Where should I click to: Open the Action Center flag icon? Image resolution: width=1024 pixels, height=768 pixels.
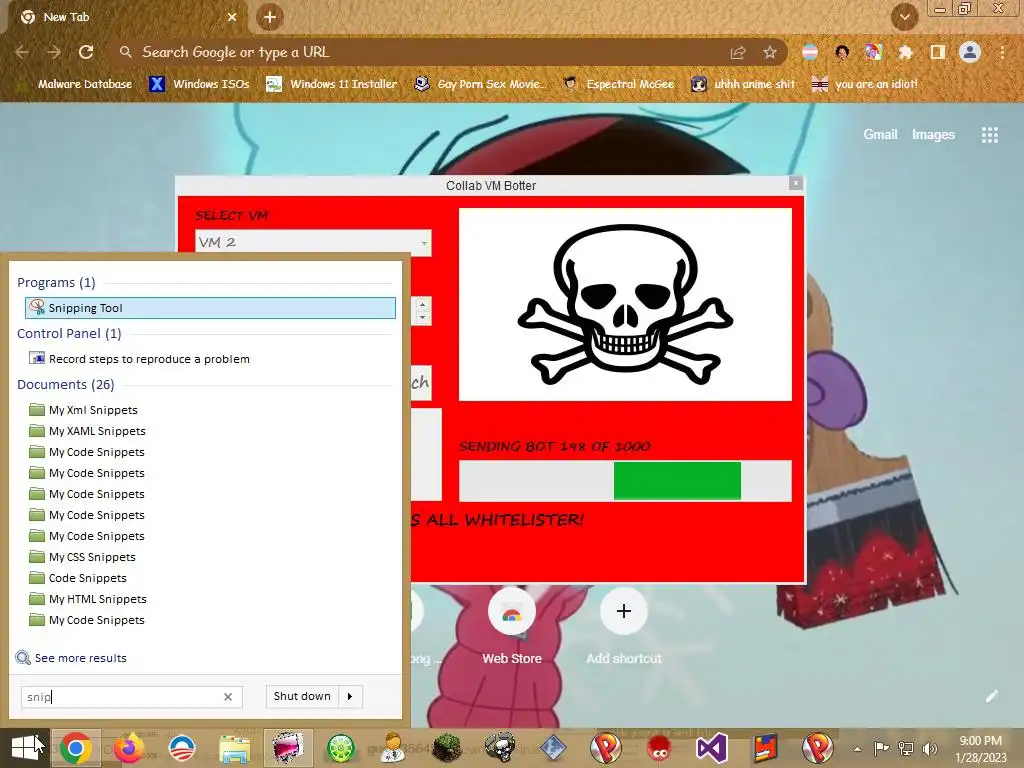click(x=881, y=748)
